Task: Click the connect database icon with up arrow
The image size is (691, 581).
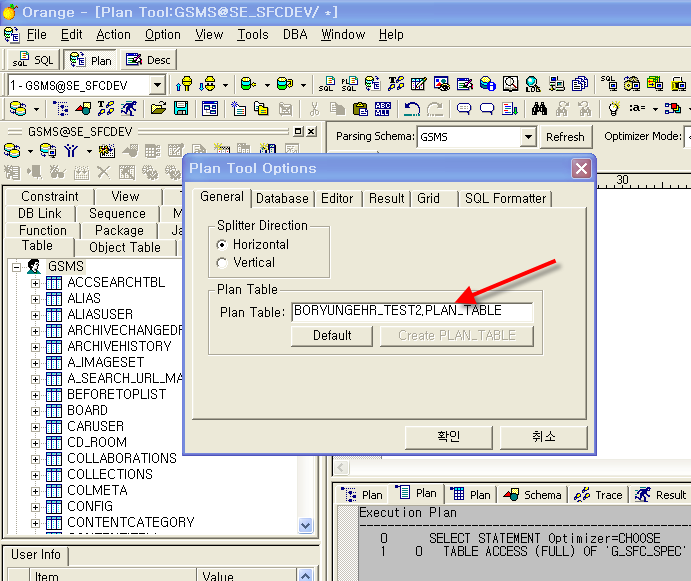Action: (x=184, y=84)
